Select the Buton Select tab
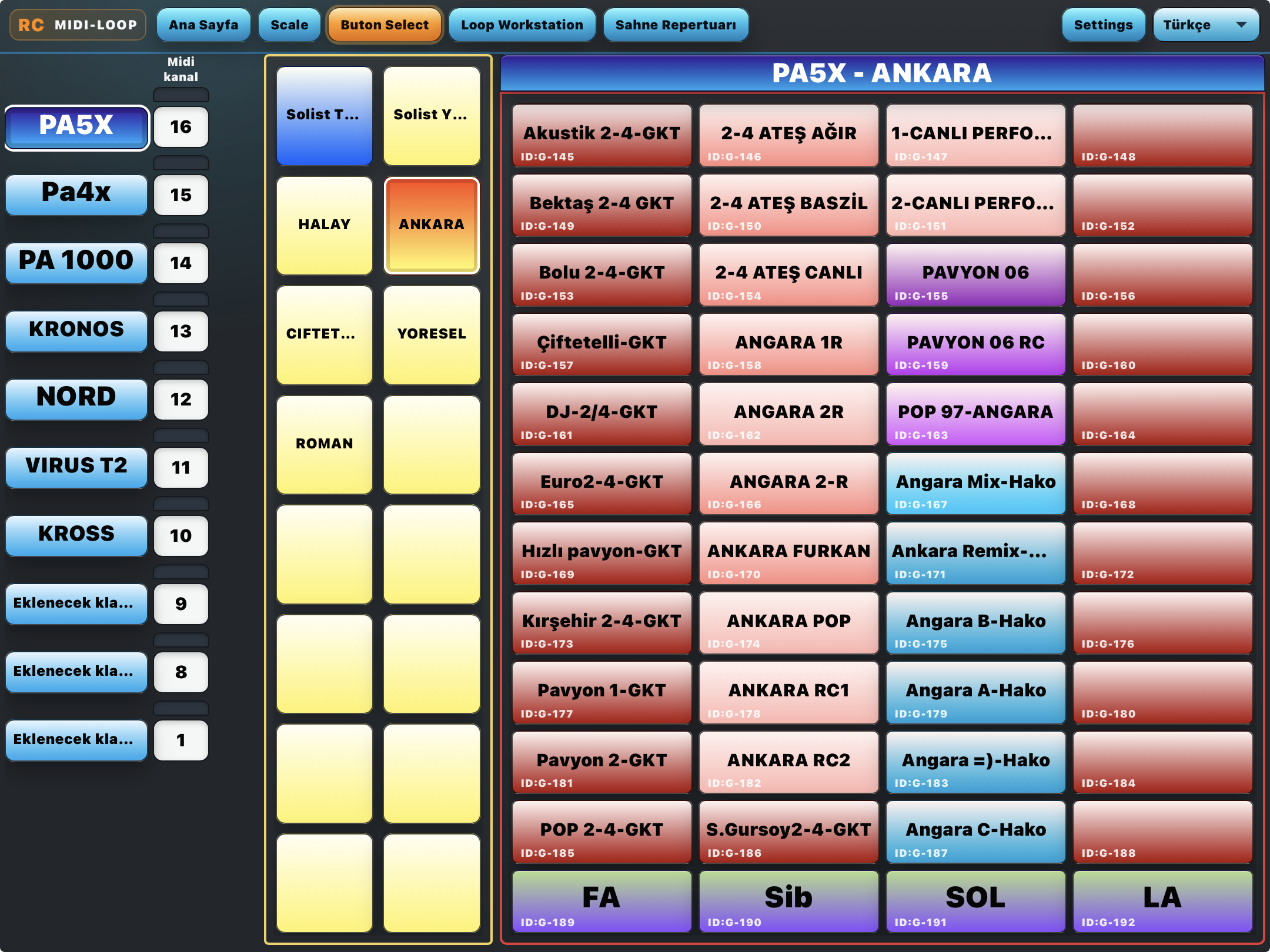The image size is (1270, 952). point(385,25)
